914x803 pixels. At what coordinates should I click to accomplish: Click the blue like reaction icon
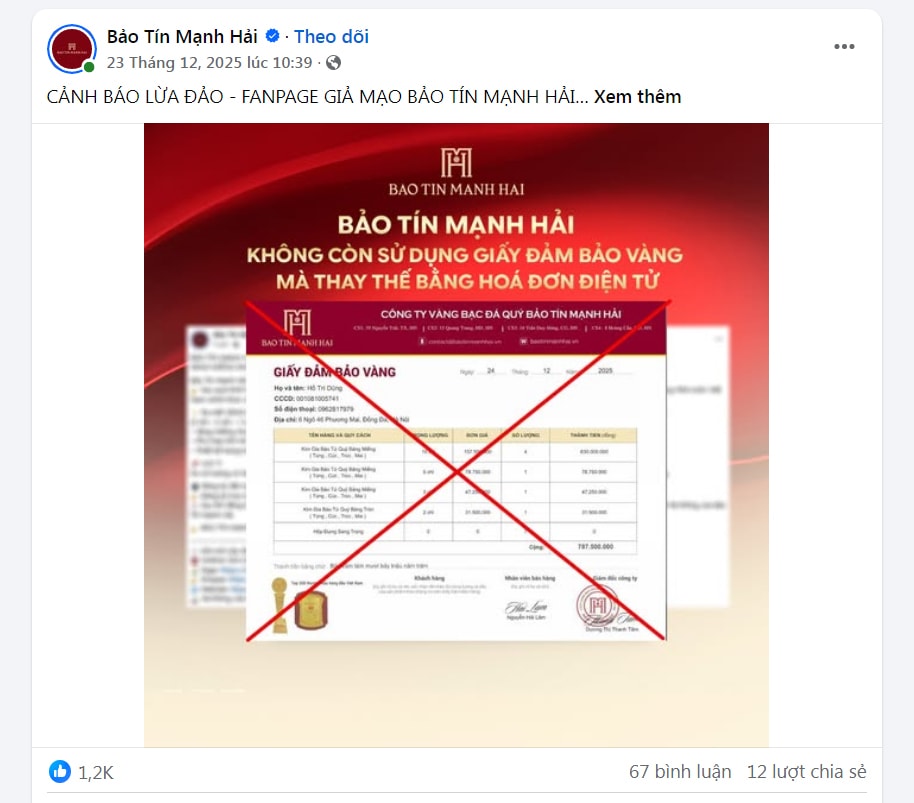pos(59,772)
